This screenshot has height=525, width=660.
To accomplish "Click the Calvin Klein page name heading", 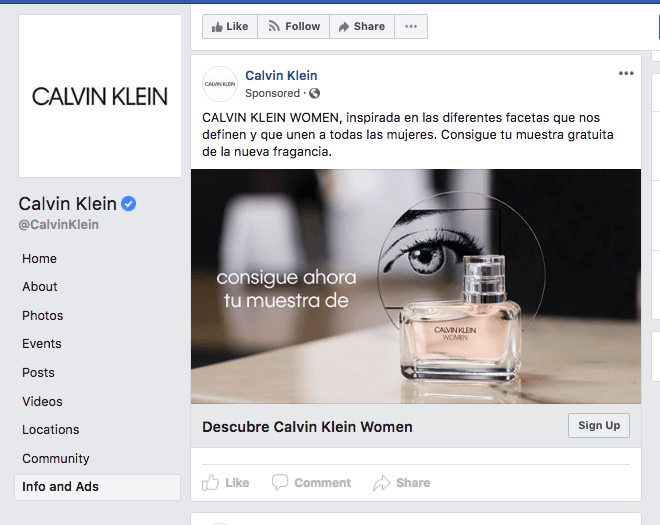I will point(67,204).
